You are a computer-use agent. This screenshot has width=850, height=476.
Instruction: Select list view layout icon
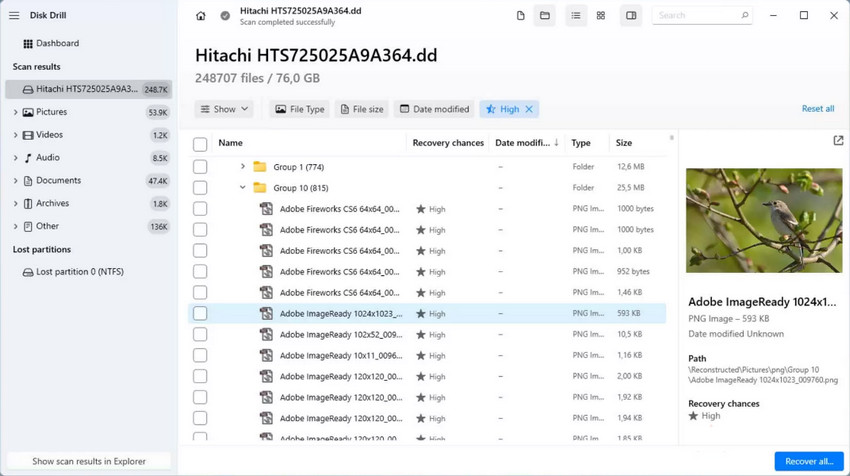tap(576, 16)
